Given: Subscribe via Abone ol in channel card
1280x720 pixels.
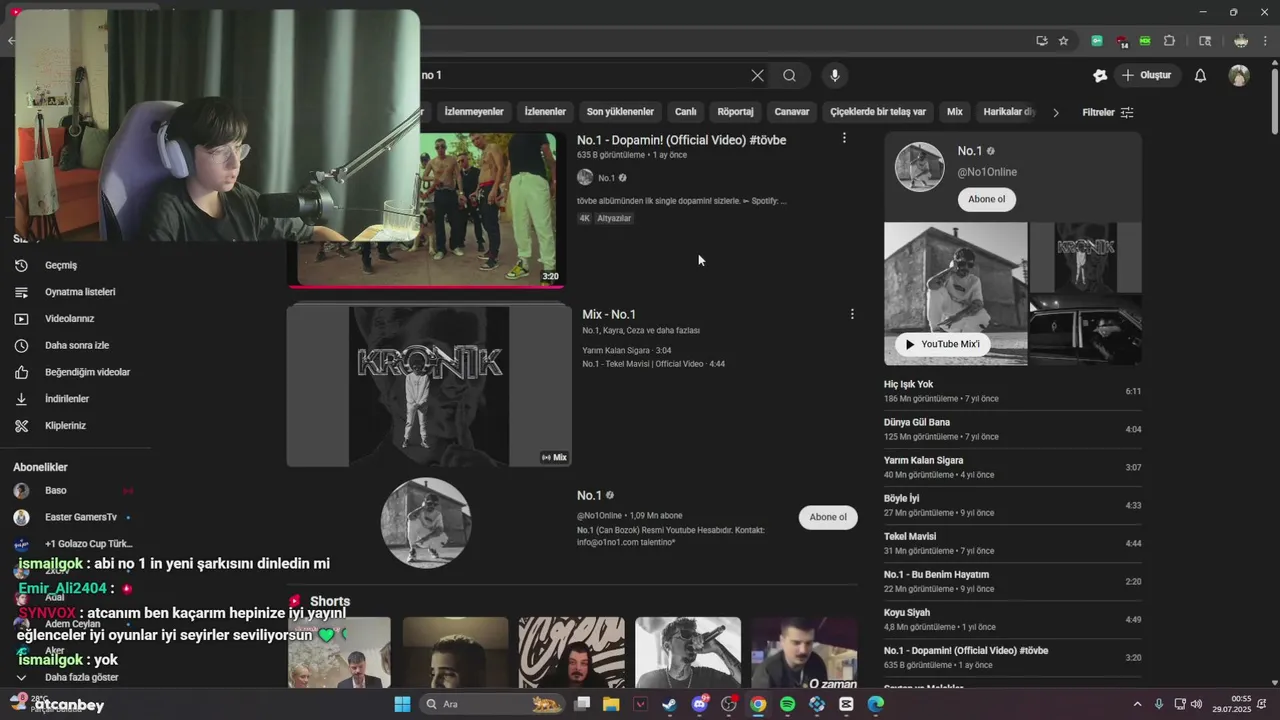Looking at the screenshot, I should [987, 199].
